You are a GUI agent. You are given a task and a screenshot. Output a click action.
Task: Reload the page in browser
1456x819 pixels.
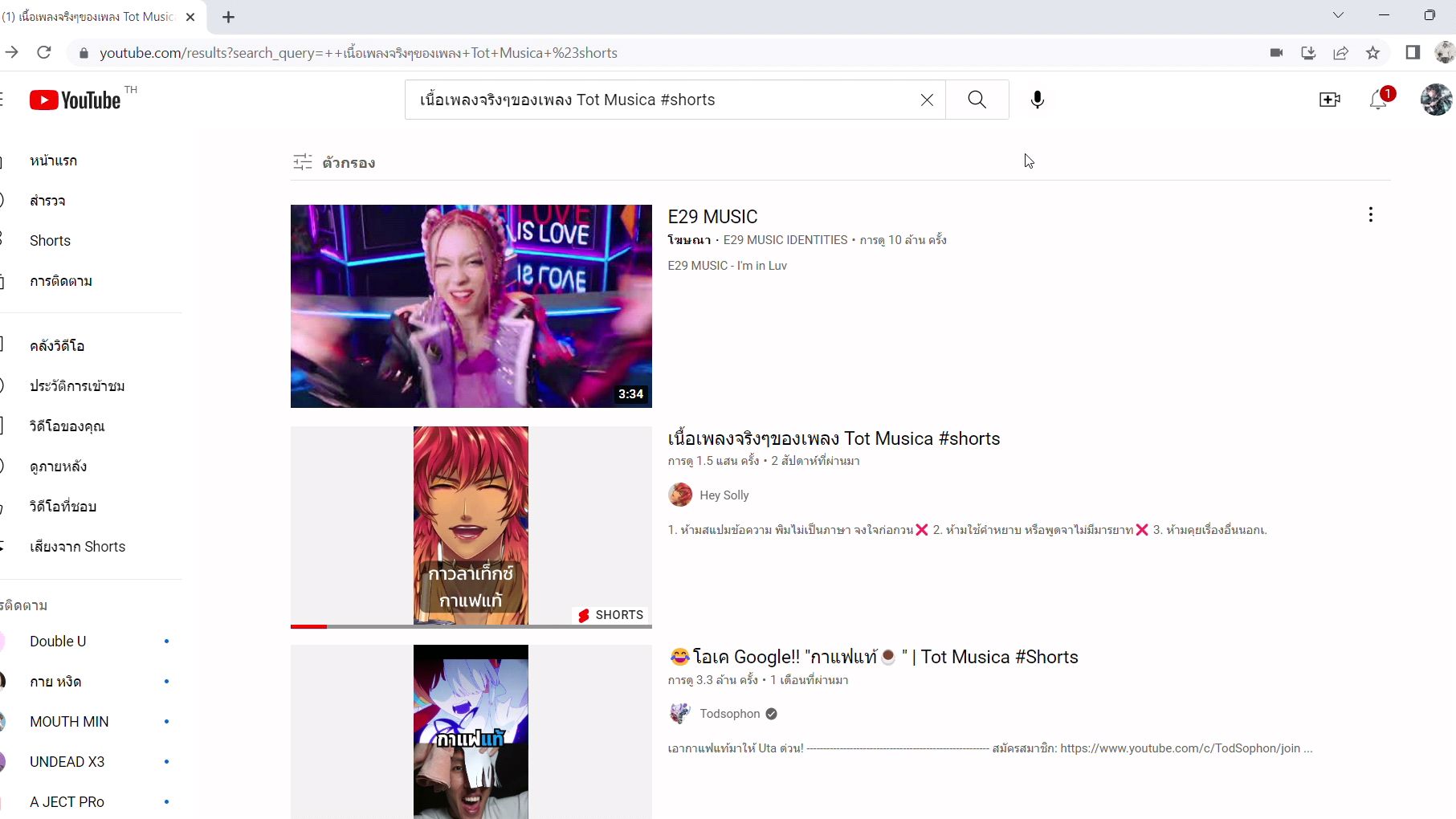point(44,53)
